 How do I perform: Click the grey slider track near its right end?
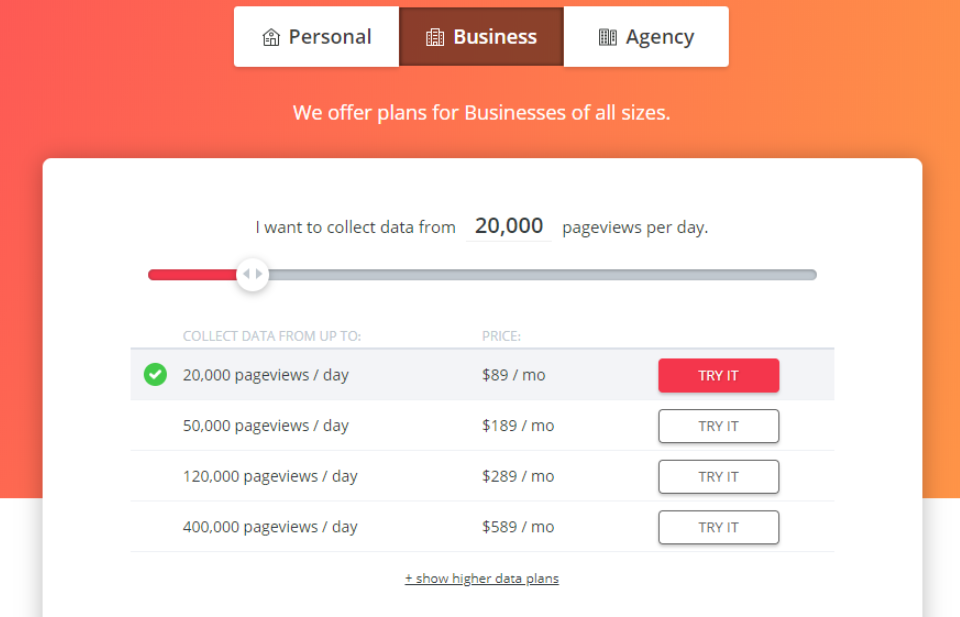[x=790, y=275]
